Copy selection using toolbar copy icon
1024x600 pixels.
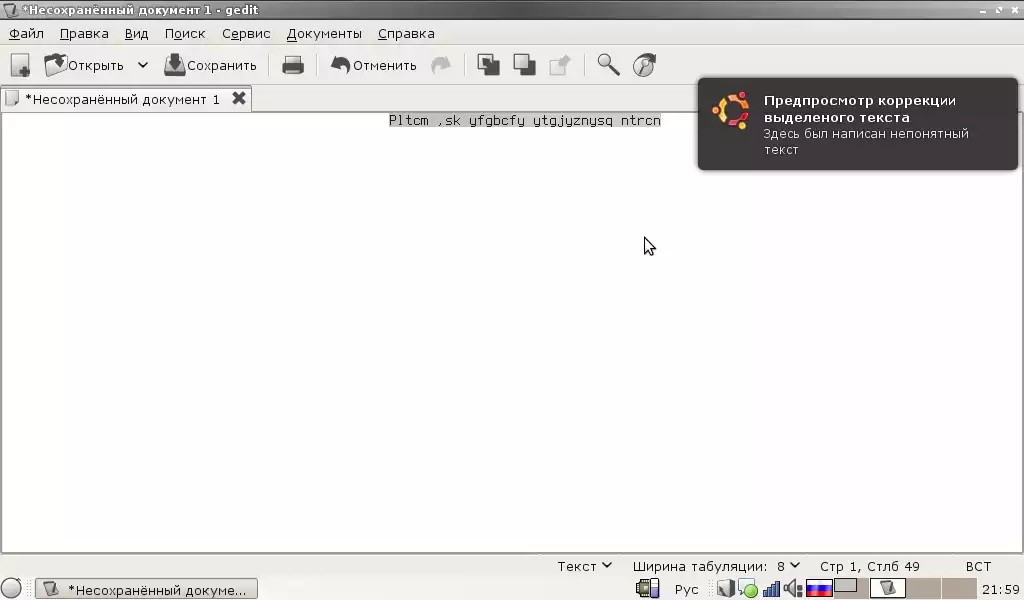[524, 65]
